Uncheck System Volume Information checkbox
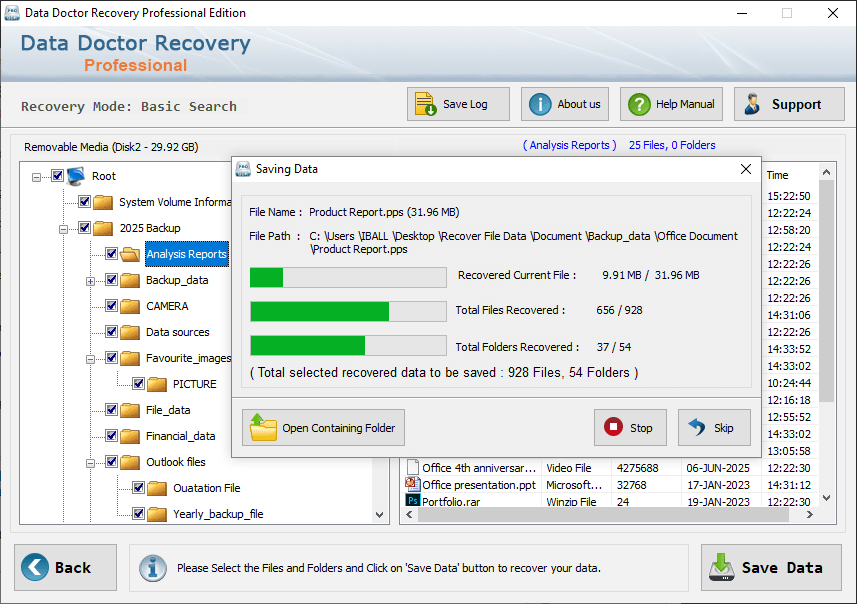Image resolution: width=857 pixels, height=604 pixels. (x=84, y=201)
